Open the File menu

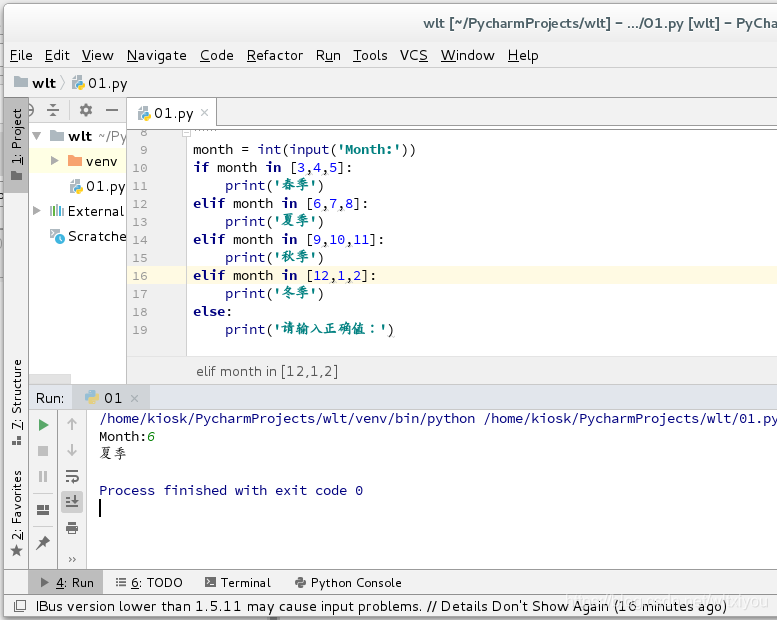[21, 55]
